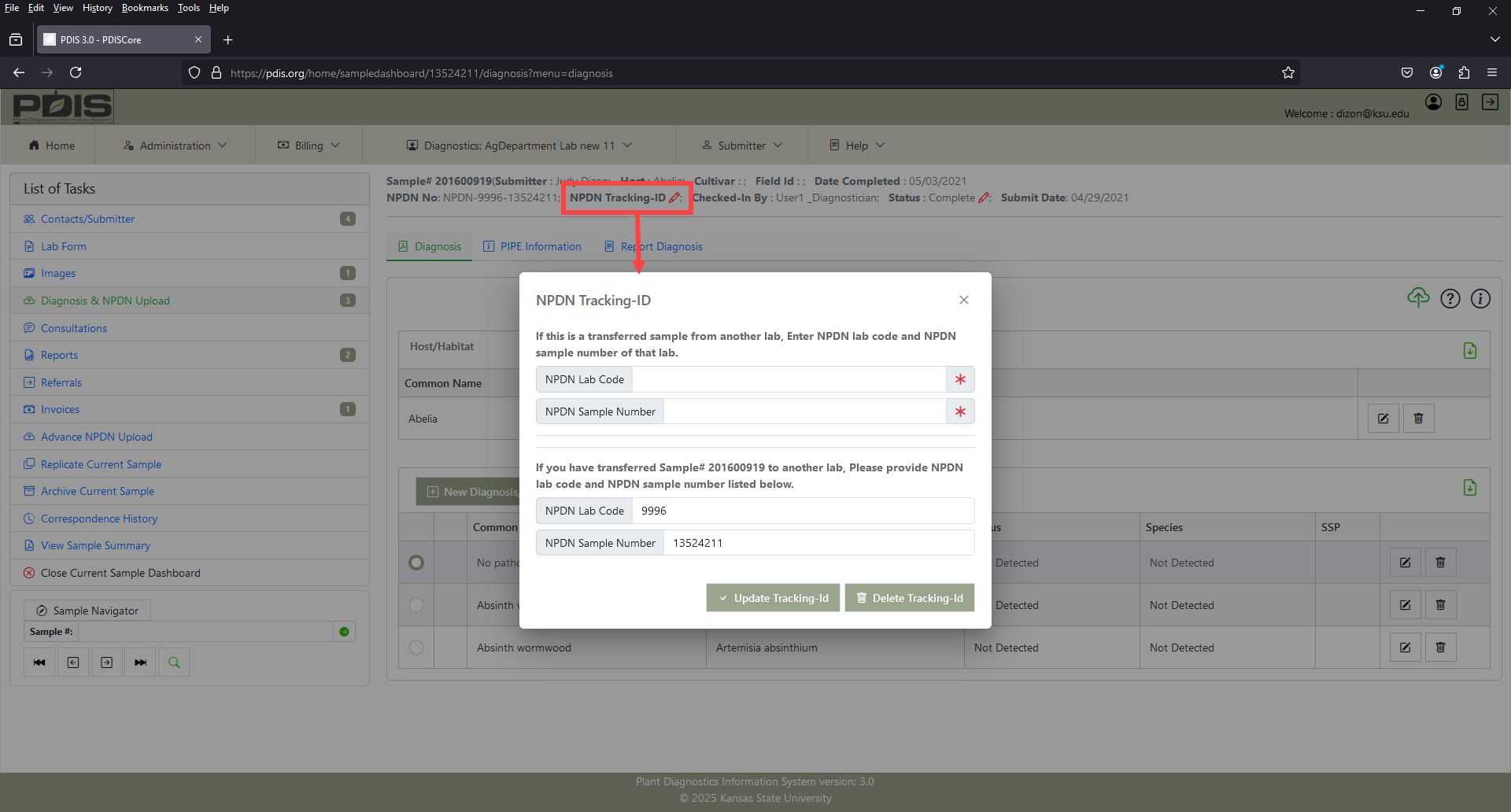Open the History menu in menu bar
The image size is (1511, 812).
click(x=97, y=8)
